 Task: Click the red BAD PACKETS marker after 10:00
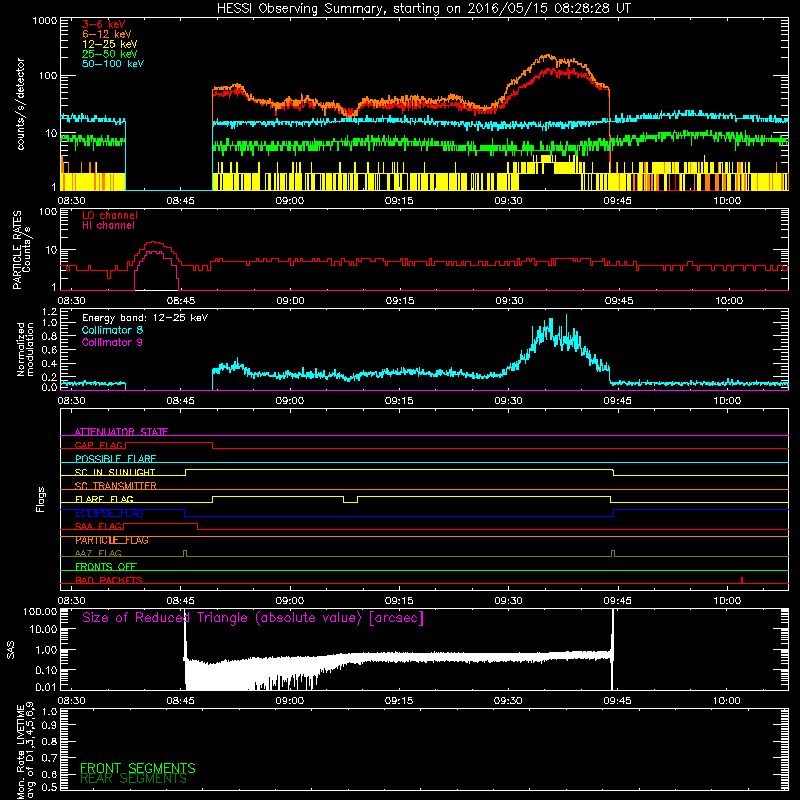click(742, 580)
